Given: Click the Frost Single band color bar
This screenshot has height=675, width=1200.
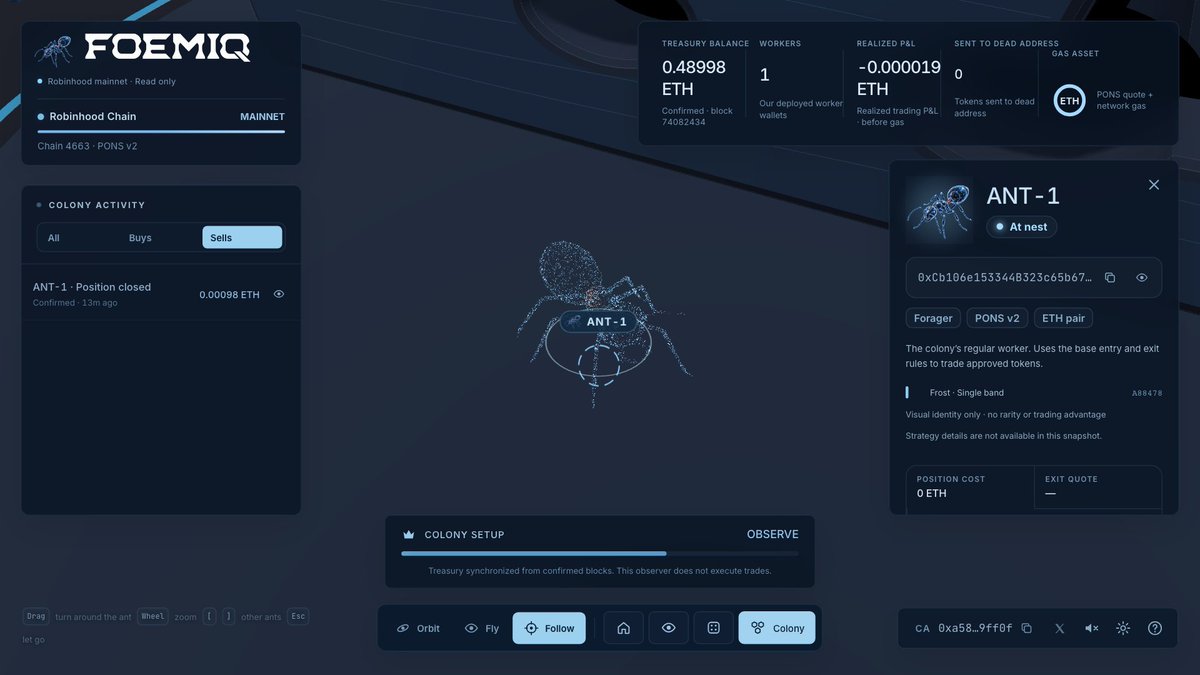Looking at the screenshot, I should (907, 392).
